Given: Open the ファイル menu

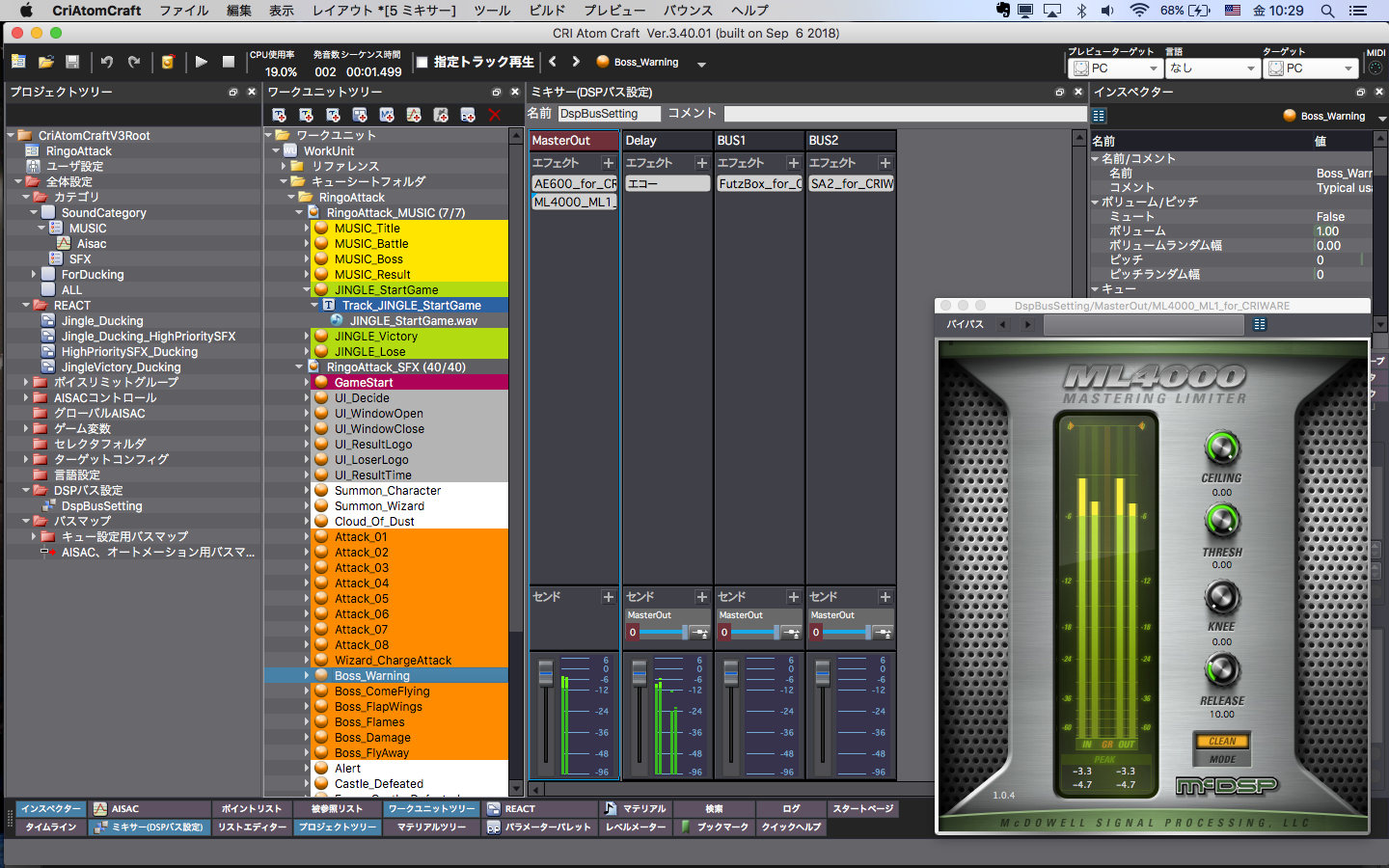Looking at the screenshot, I should pos(184,11).
